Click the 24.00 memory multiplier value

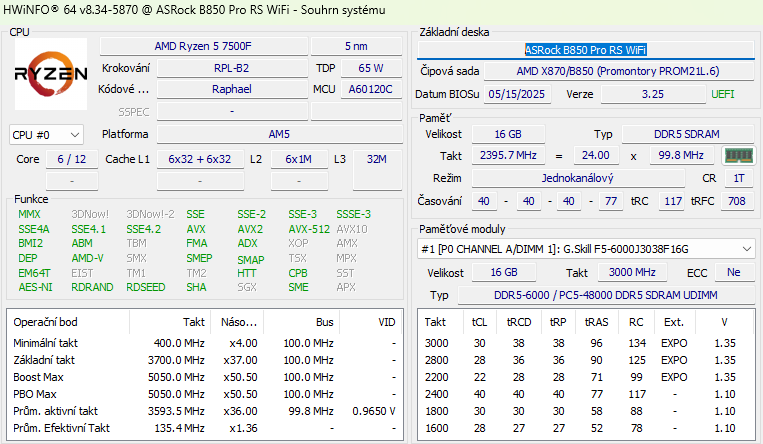[x=596, y=155]
